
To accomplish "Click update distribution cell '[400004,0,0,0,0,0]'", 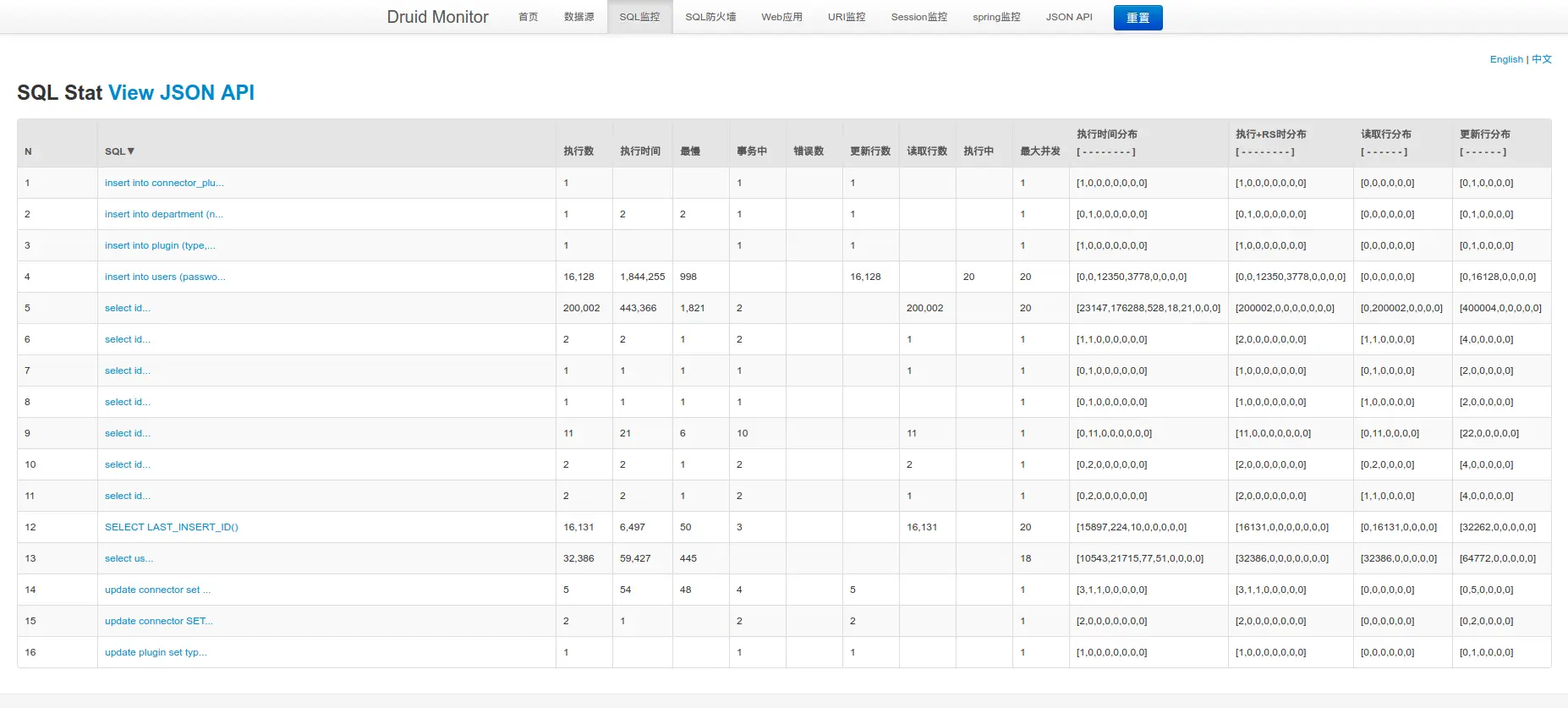I will (x=1501, y=308).
